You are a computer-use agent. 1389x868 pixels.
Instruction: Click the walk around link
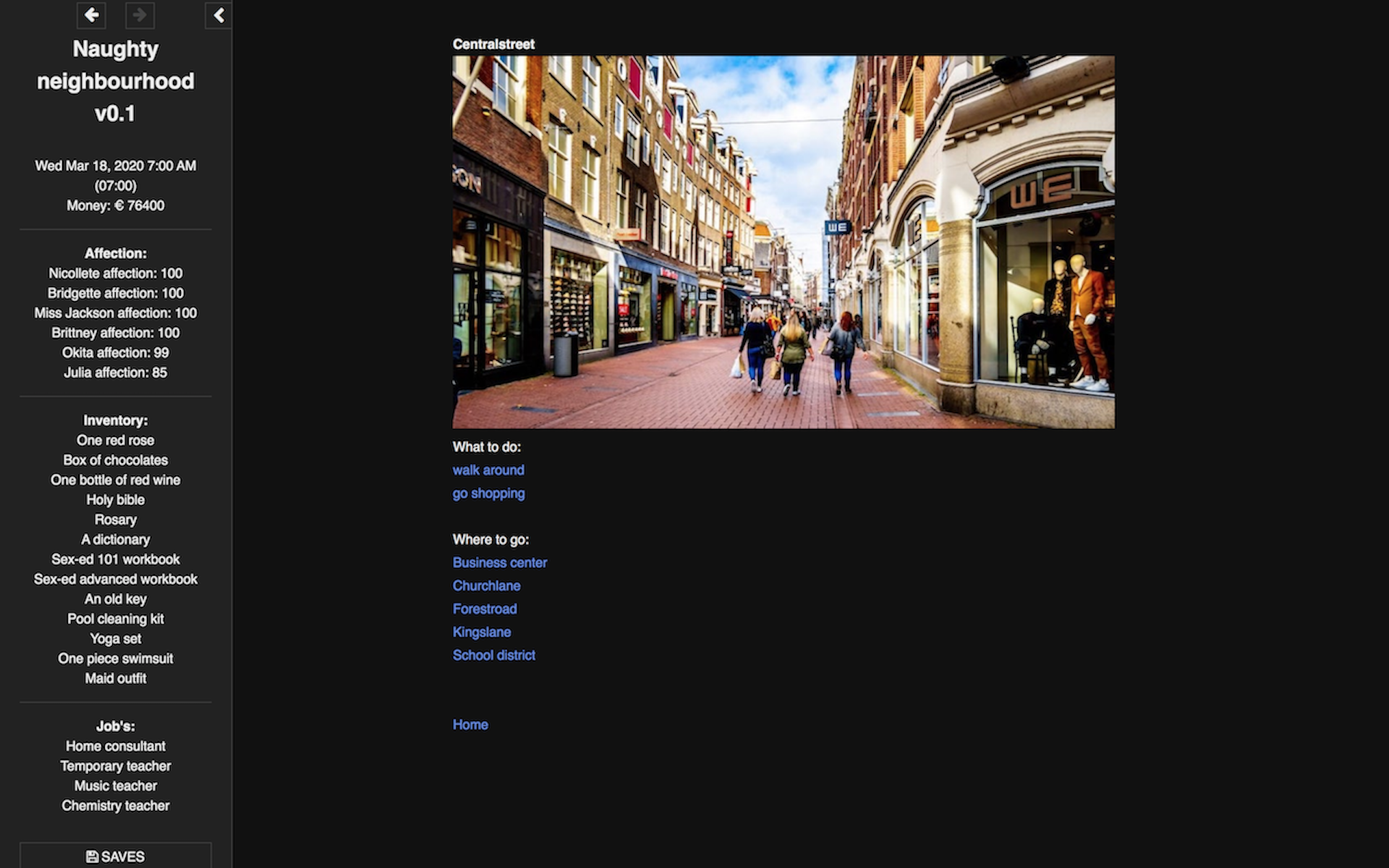[x=488, y=470]
